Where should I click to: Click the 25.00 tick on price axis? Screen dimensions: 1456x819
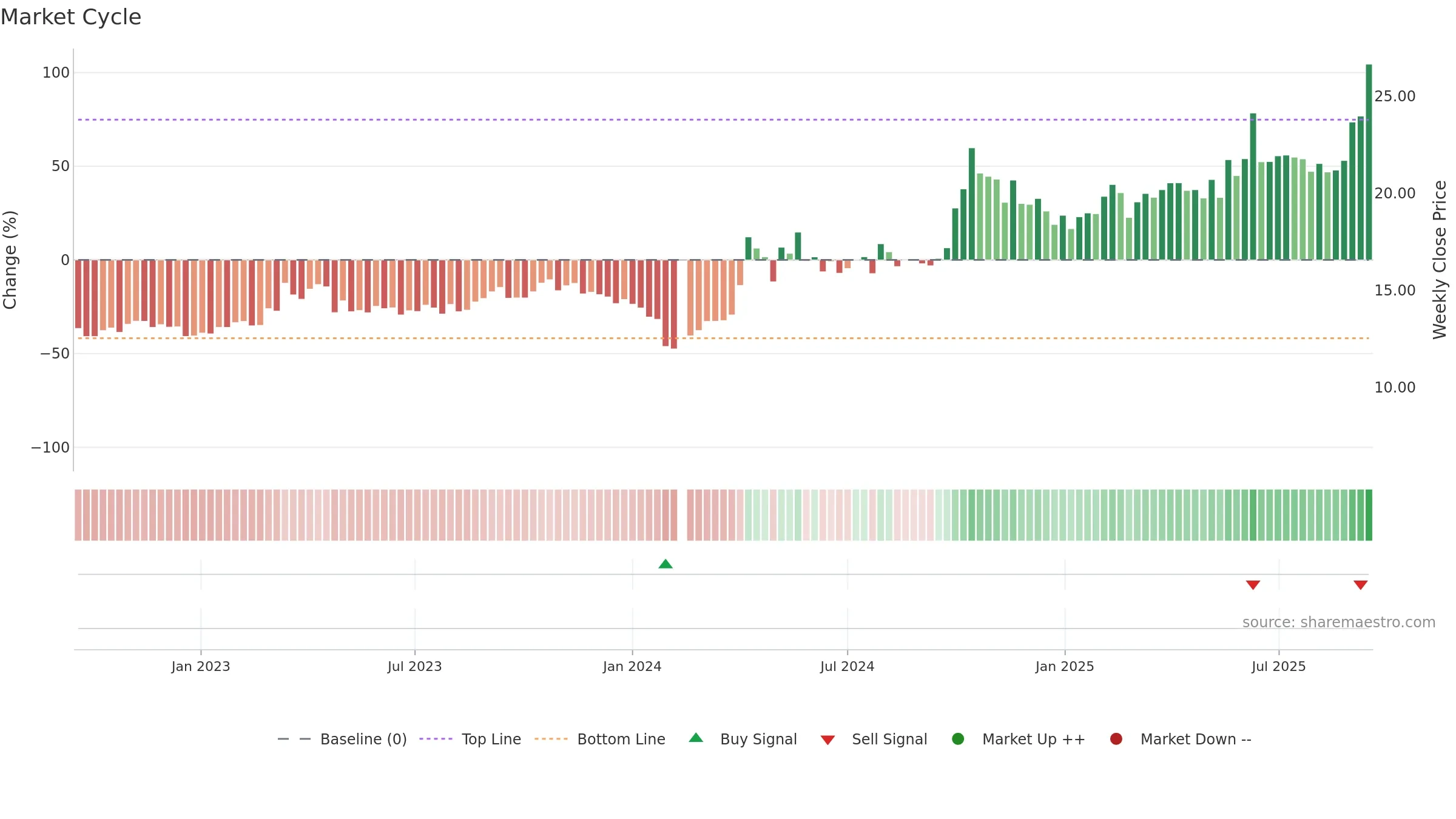pyautogui.click(x=1395, y=96)
